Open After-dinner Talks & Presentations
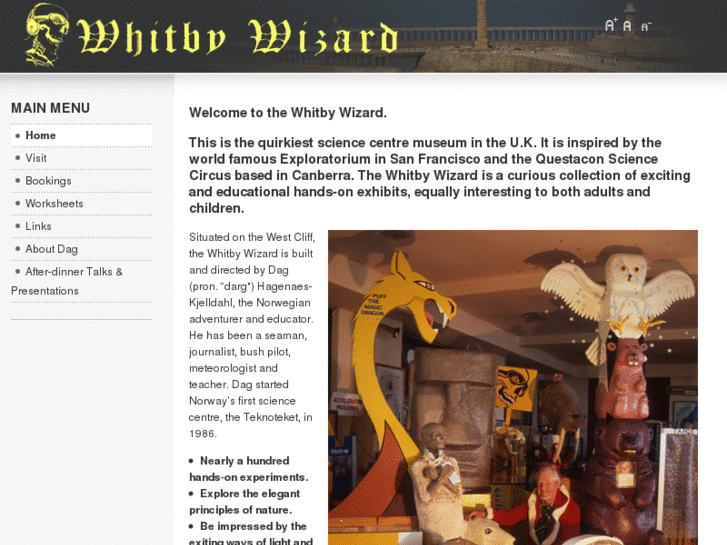The height and width of the screenshot is (545, 727). pos(82,282)
